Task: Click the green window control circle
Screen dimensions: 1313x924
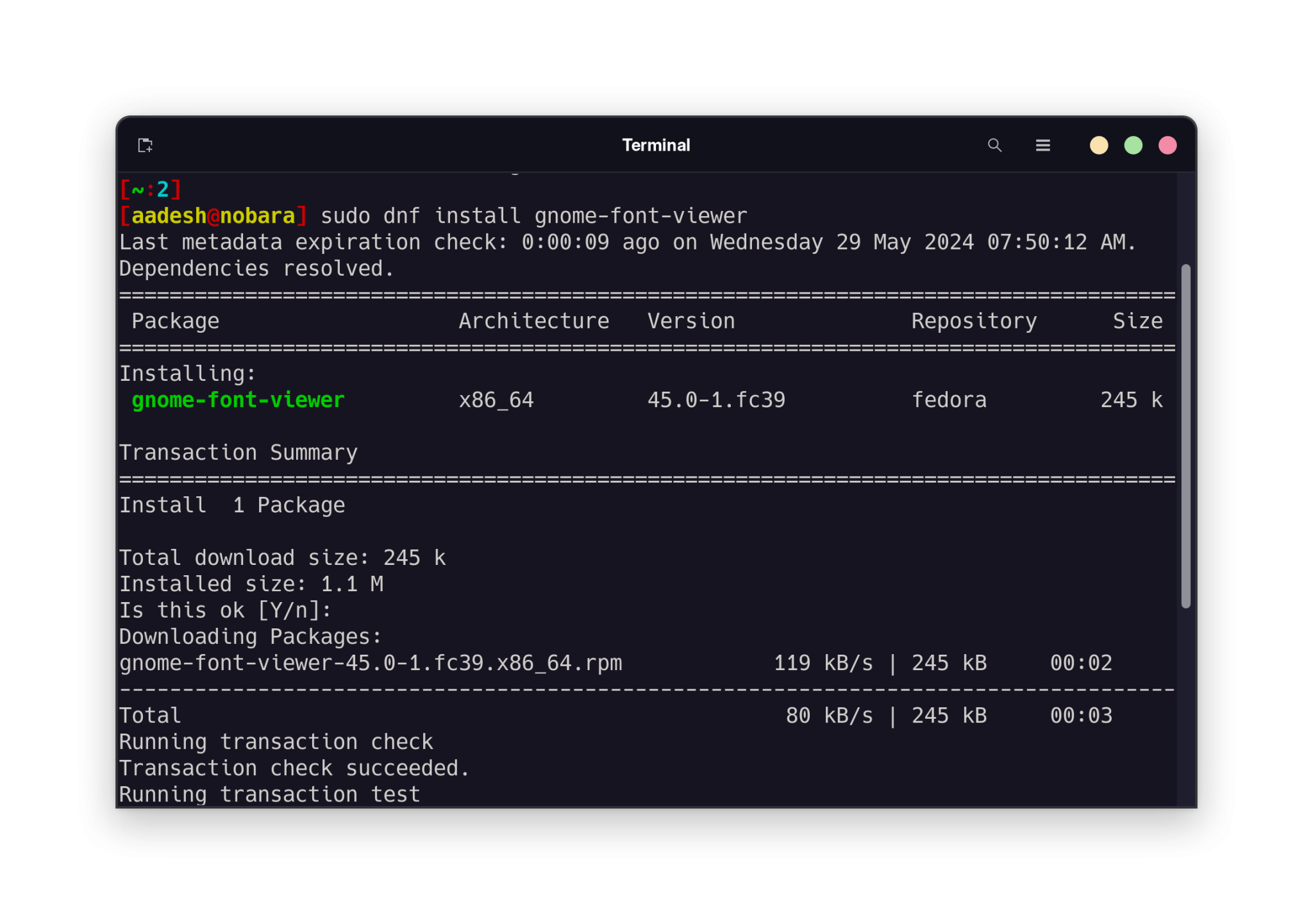Action: pos(1133,146)
